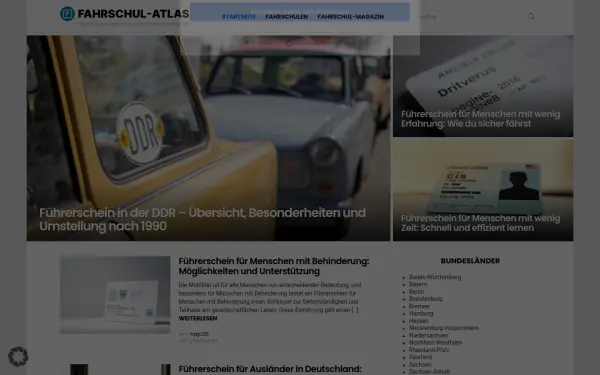The image size is (600, 375).
Task: Select Berlin in Bundesländer list
Action: click(416, 292)
